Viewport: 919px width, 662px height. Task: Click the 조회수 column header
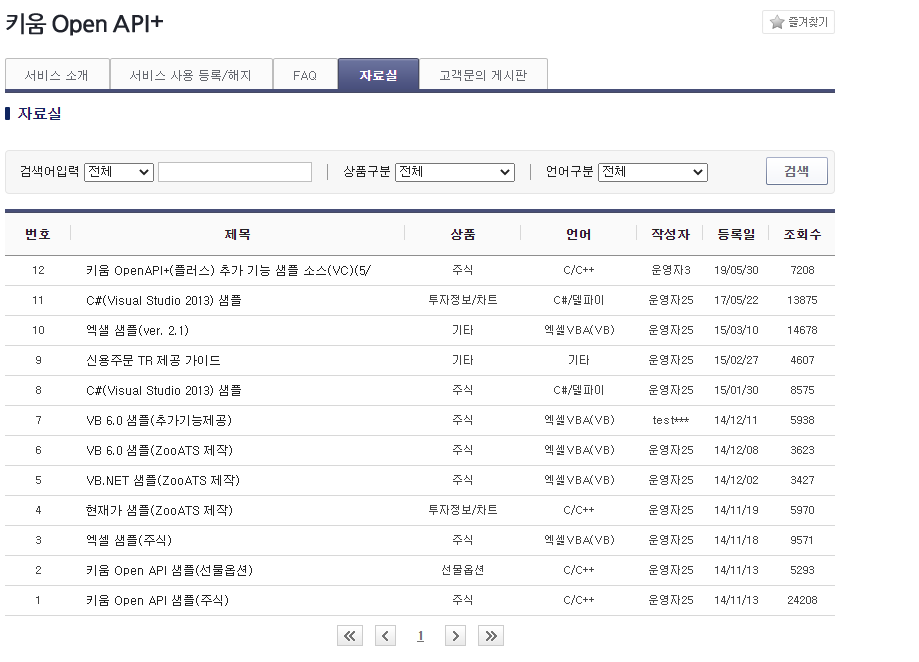pos(802,234)
